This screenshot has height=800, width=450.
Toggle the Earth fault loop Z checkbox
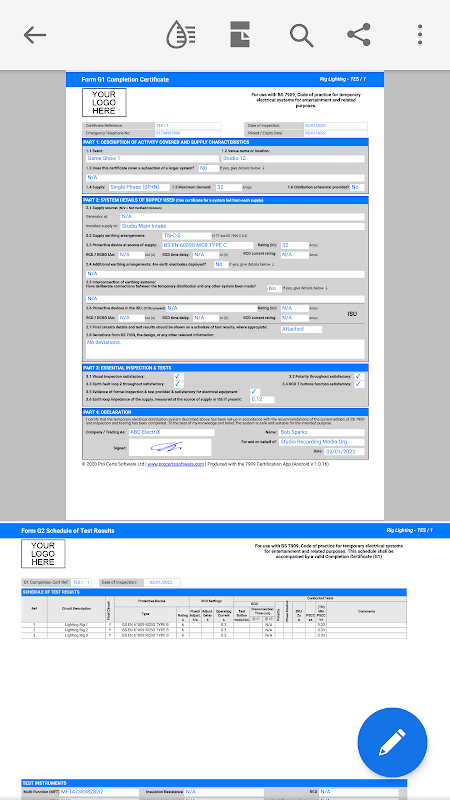179,384
